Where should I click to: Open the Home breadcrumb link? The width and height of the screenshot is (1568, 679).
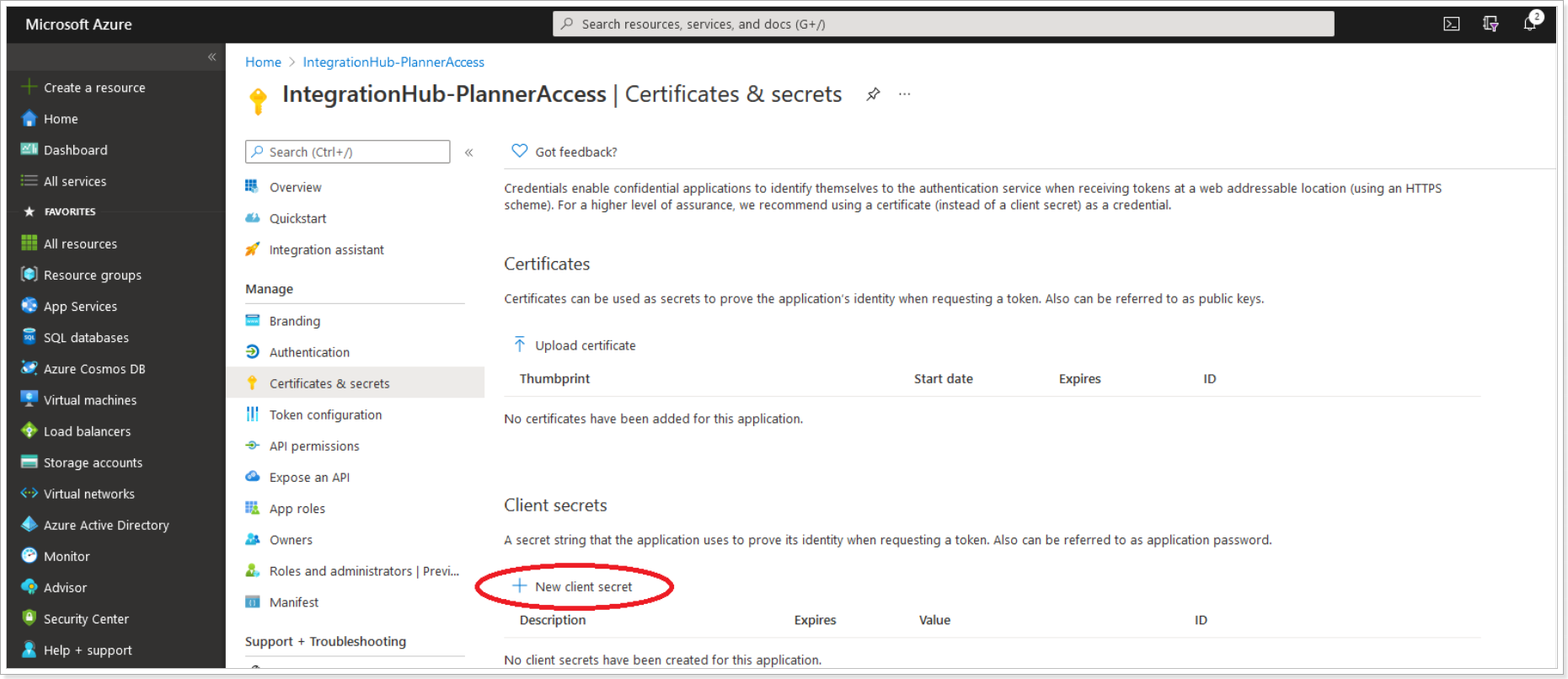coord(263,62)
